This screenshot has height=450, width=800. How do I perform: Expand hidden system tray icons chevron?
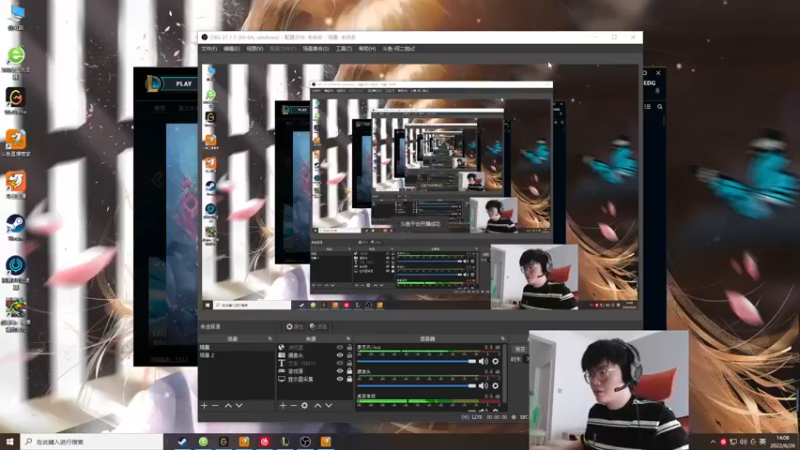coord(713,442)
